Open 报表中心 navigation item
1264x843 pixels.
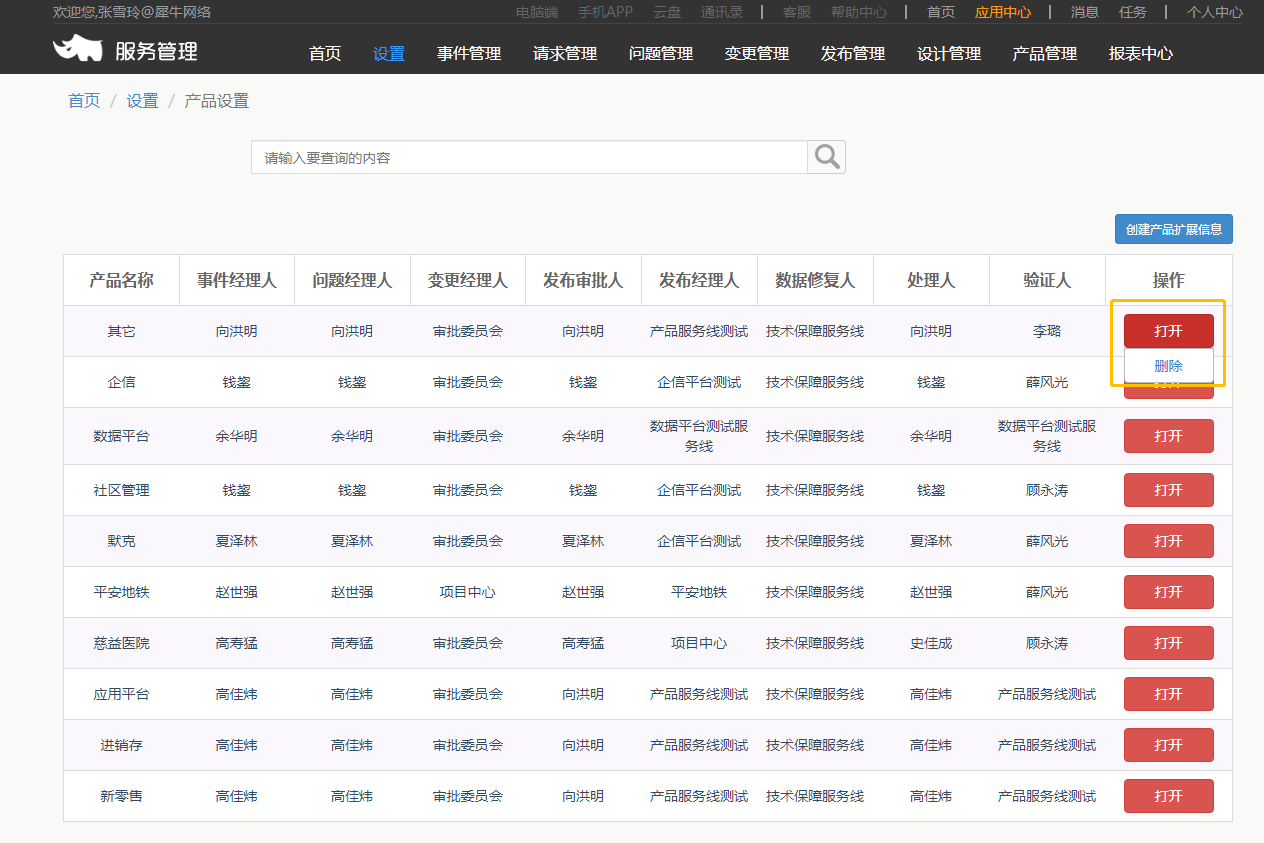click(x=1141, y=53)
